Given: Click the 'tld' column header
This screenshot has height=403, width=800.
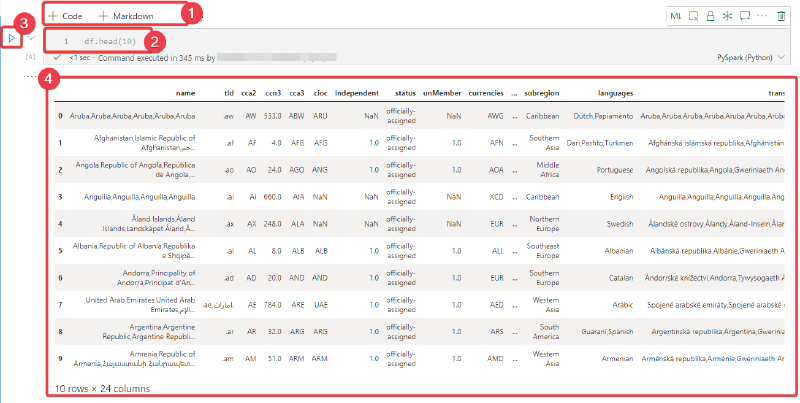Looking at the screenshot, I should point(229,93).
